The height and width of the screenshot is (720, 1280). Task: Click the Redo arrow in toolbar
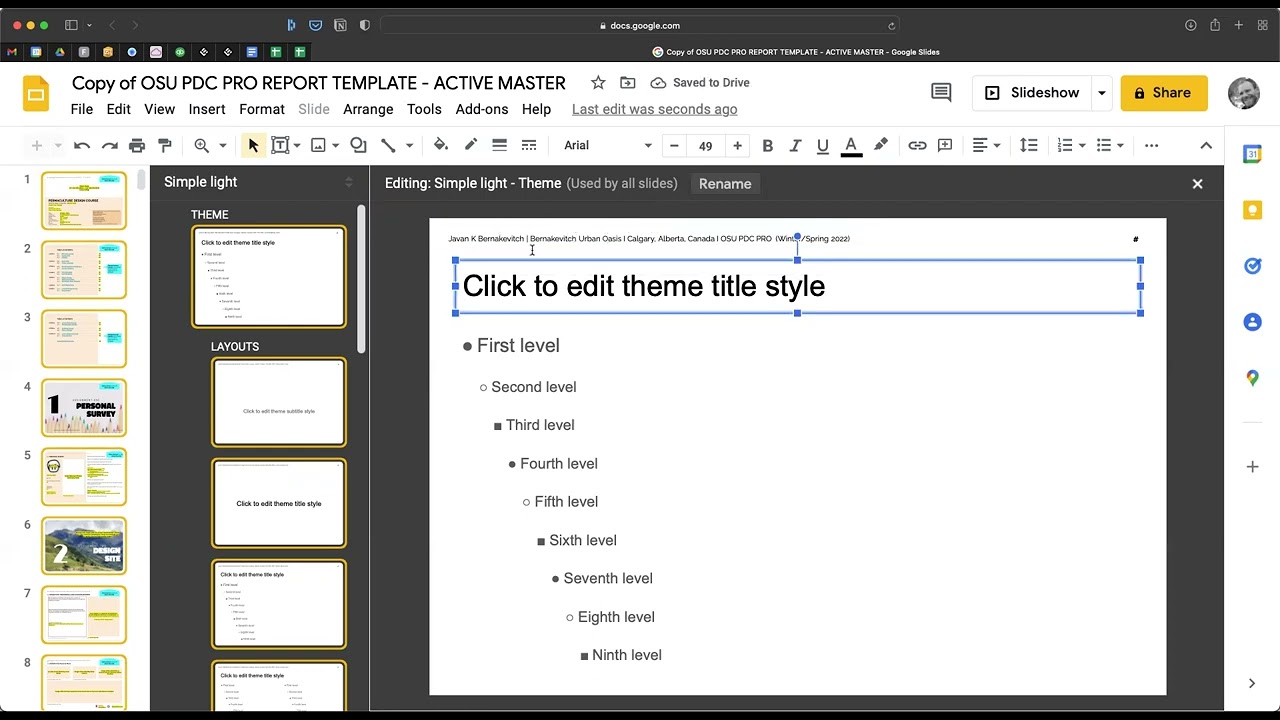coord(110,146)
